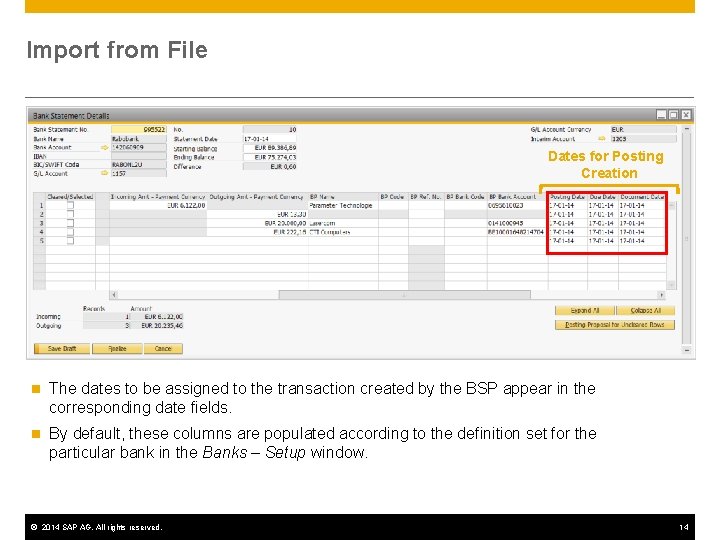Click the Bank Name field Rabobank

[139, 139]
